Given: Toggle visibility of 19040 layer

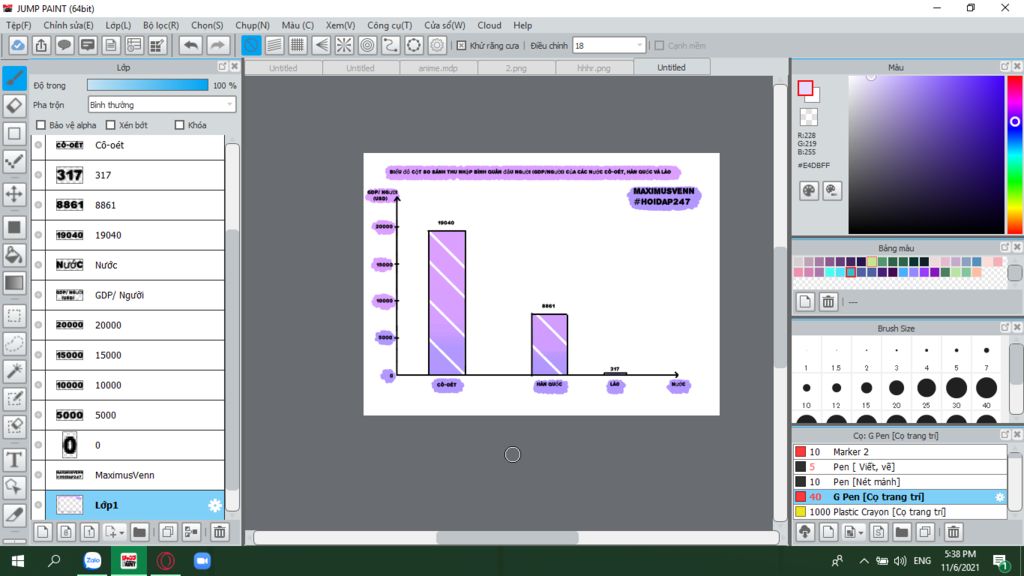Looking at the screenshot, I should 39,235.
